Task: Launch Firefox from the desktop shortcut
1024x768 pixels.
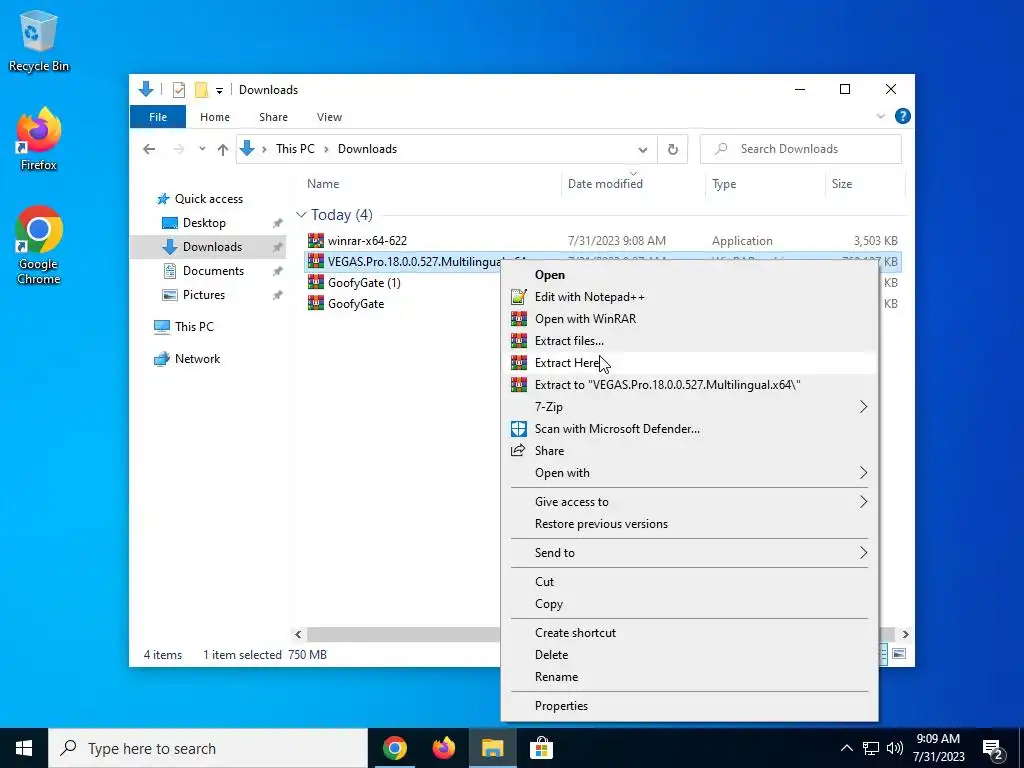Action: (x=38, y=139)
